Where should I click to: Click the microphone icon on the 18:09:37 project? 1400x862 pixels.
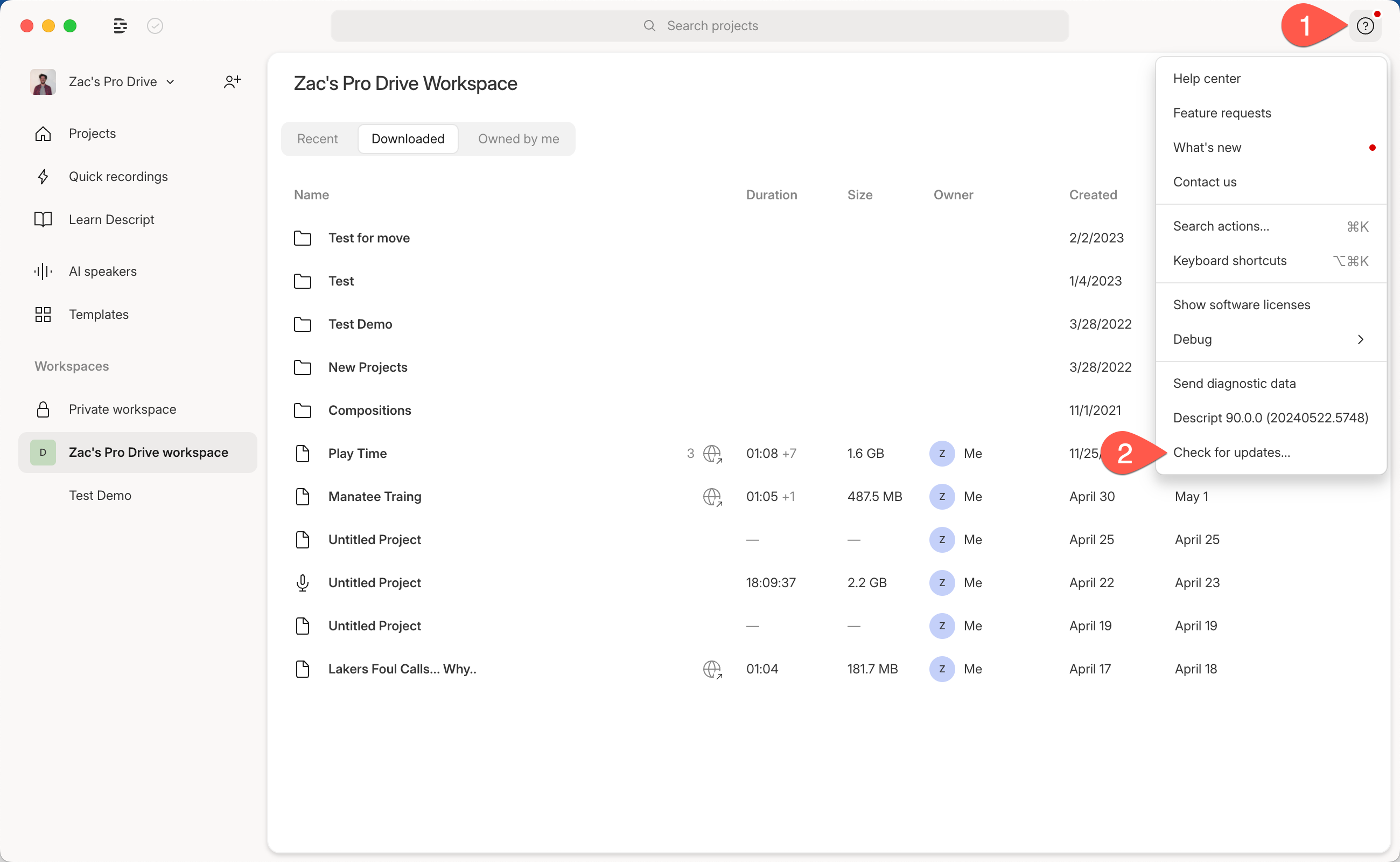303,582
